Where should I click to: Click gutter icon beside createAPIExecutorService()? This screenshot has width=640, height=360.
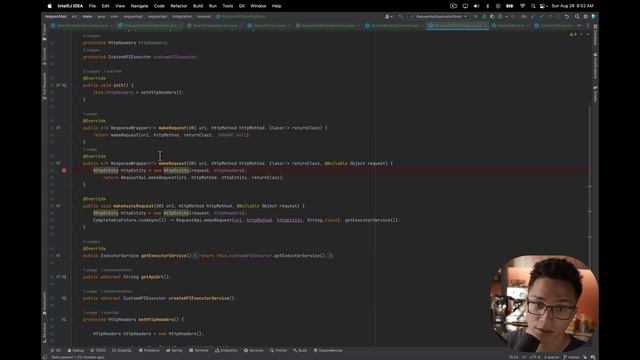64,298
